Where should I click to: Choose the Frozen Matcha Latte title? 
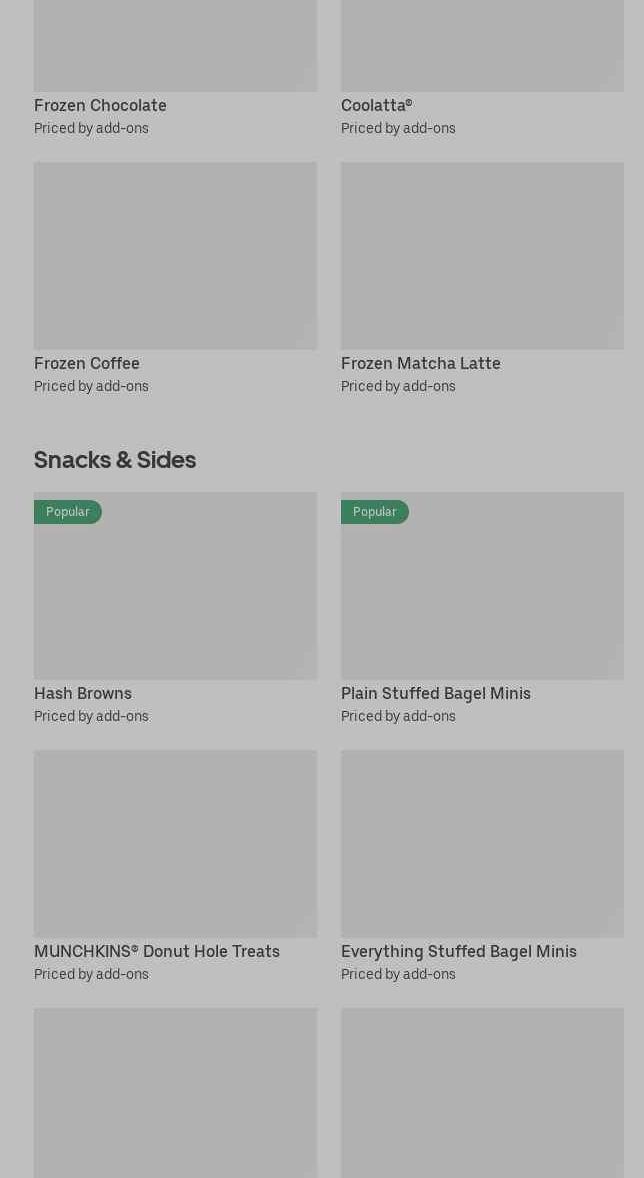[x=420, y=364]
